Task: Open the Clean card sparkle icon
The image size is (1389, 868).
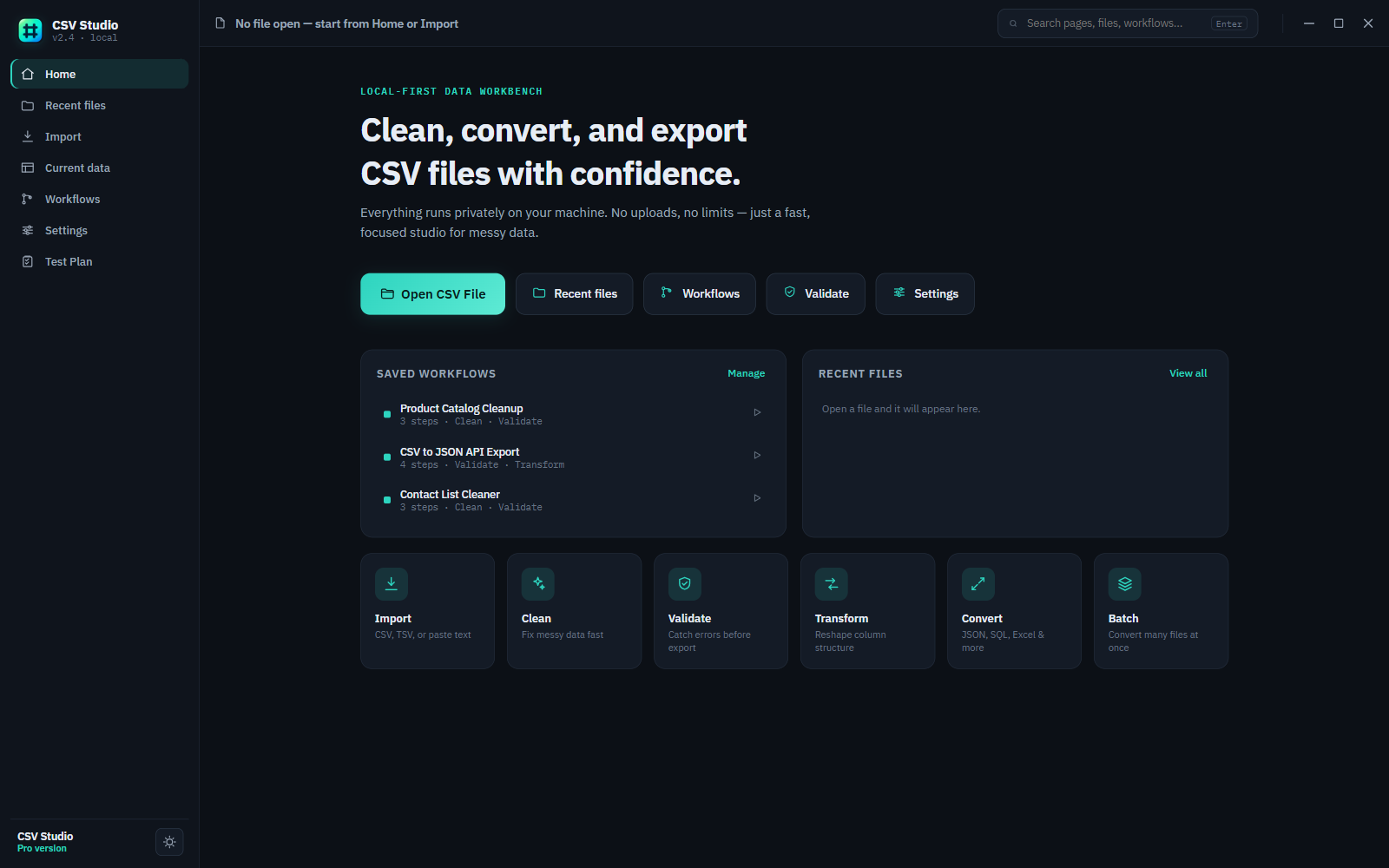Action: [x=538, y=584]
